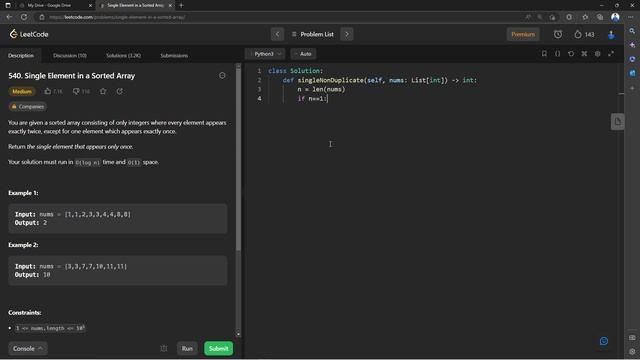View the 143 streak counter
Screen dimensions: 640x360
pos(584,34)
